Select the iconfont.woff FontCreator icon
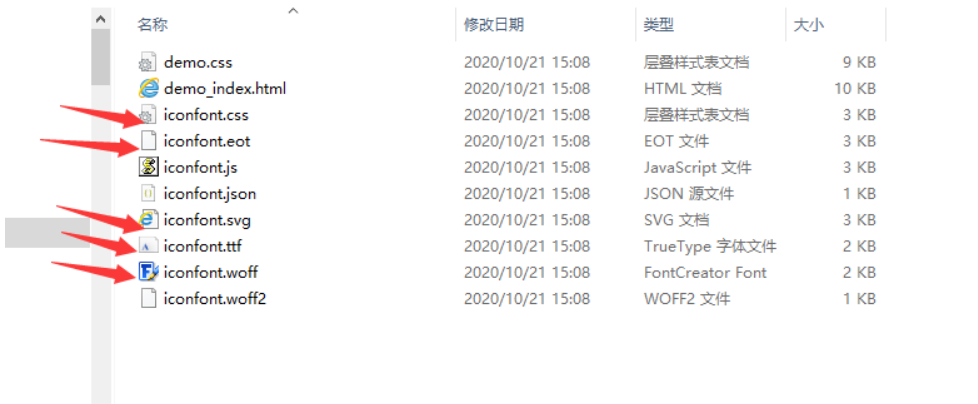This screenshot has height=404, width=978. point(148,272)
